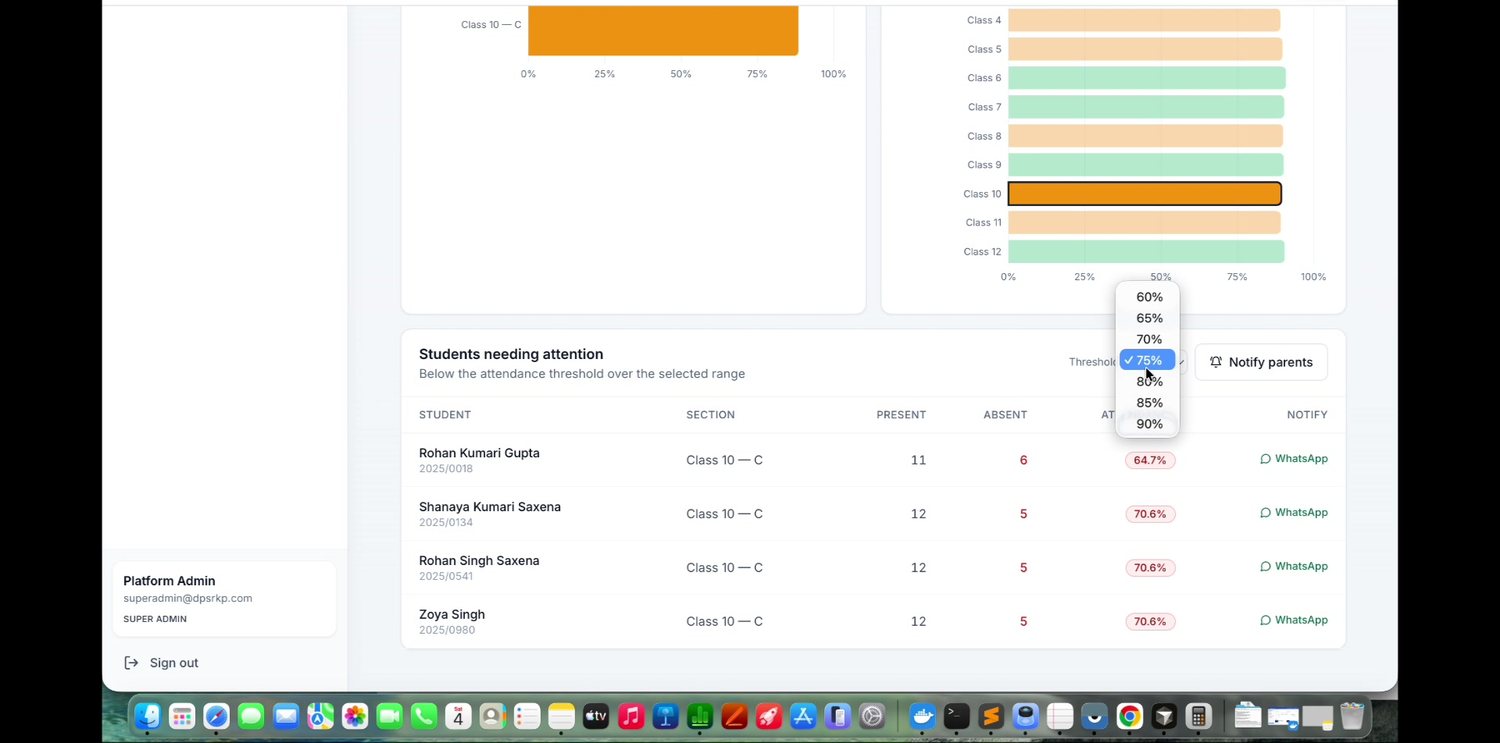
Task: Click WhatsApp icon for Zoya Singh
Action: 1265,620
